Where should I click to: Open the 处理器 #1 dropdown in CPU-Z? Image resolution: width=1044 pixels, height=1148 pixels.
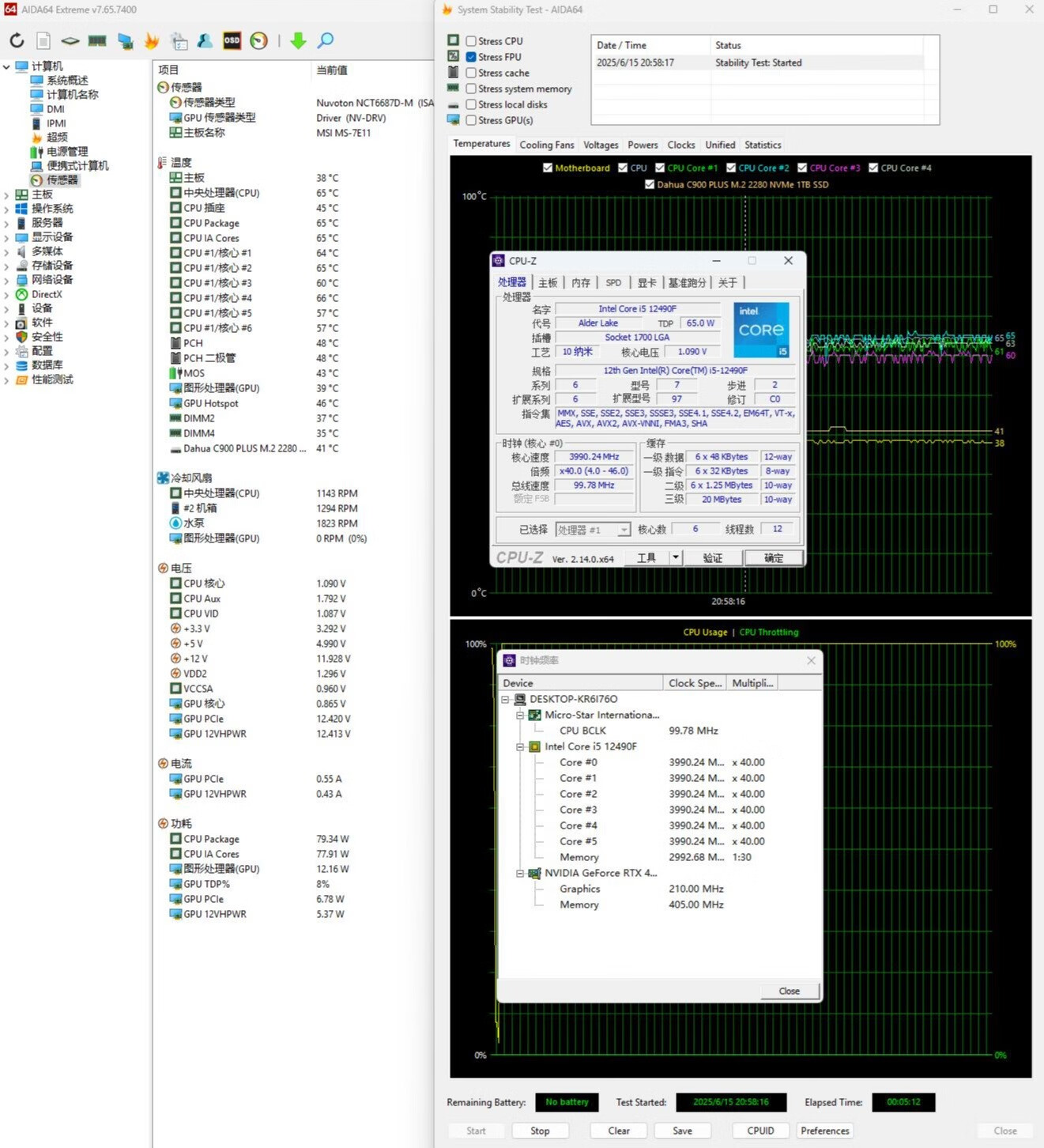[x=624, y=530]
